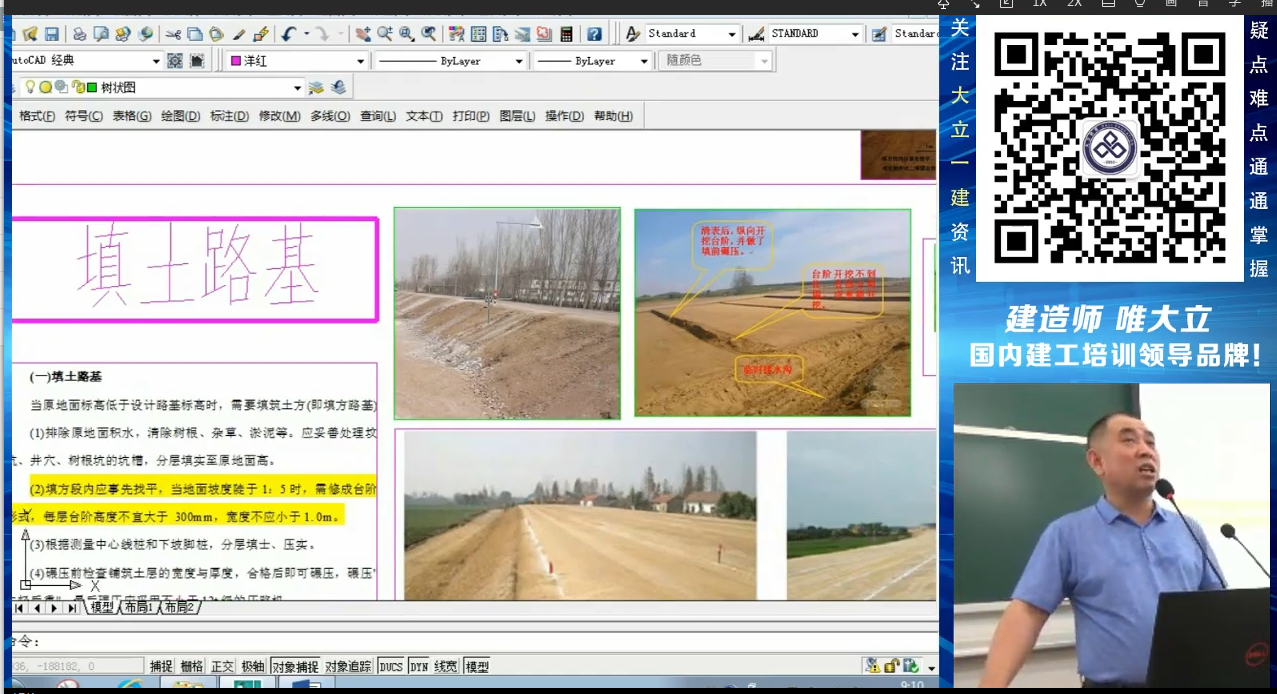Select the Zoom Realtime magnifier tool
This screenshot has height=694, width=1277.
point(384,34)
